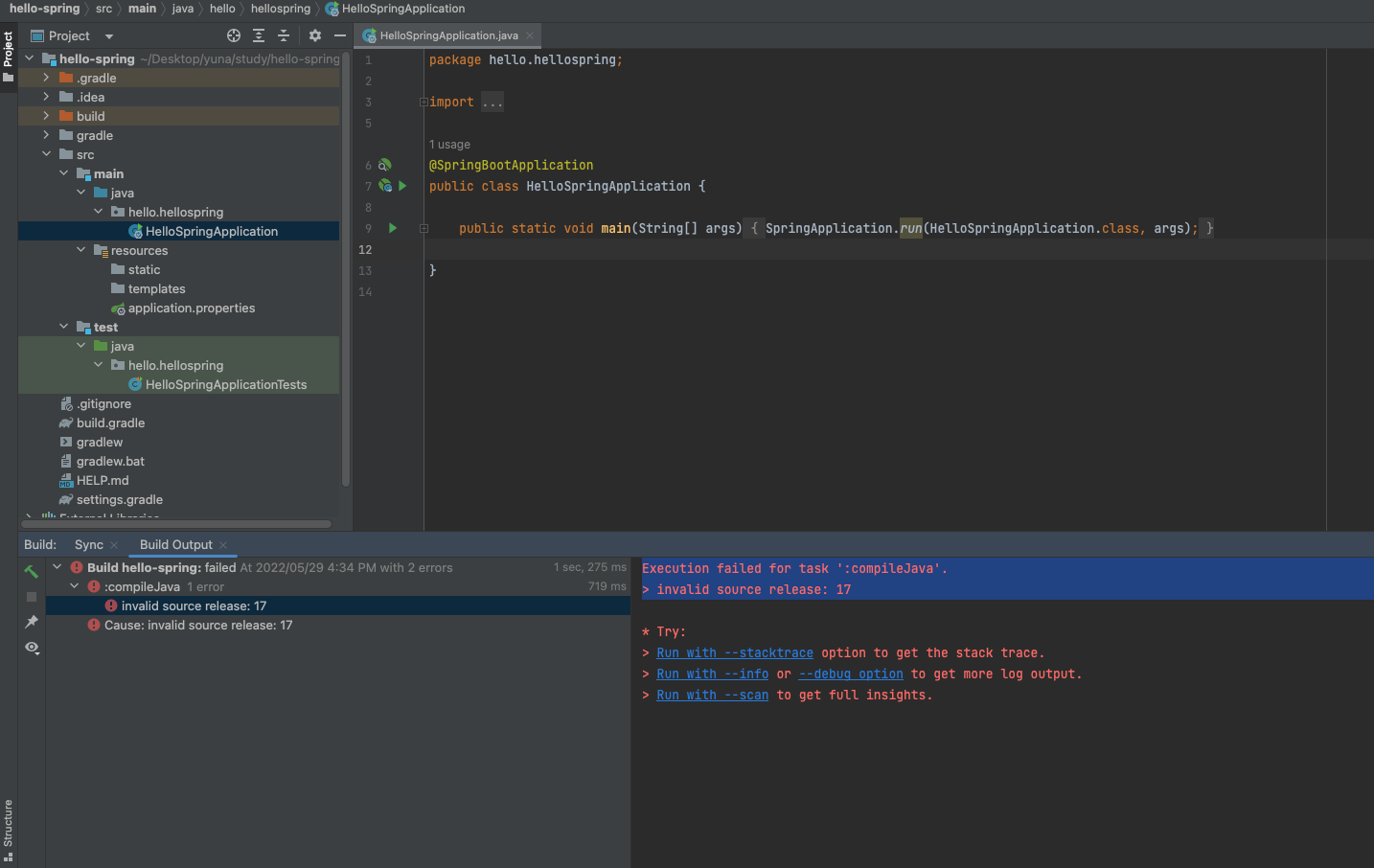Image resolution: width=1374 pixels, height=868 pixels.
Task: Click the Project panel horizontal scrollbar
Action: click(177, 524)
